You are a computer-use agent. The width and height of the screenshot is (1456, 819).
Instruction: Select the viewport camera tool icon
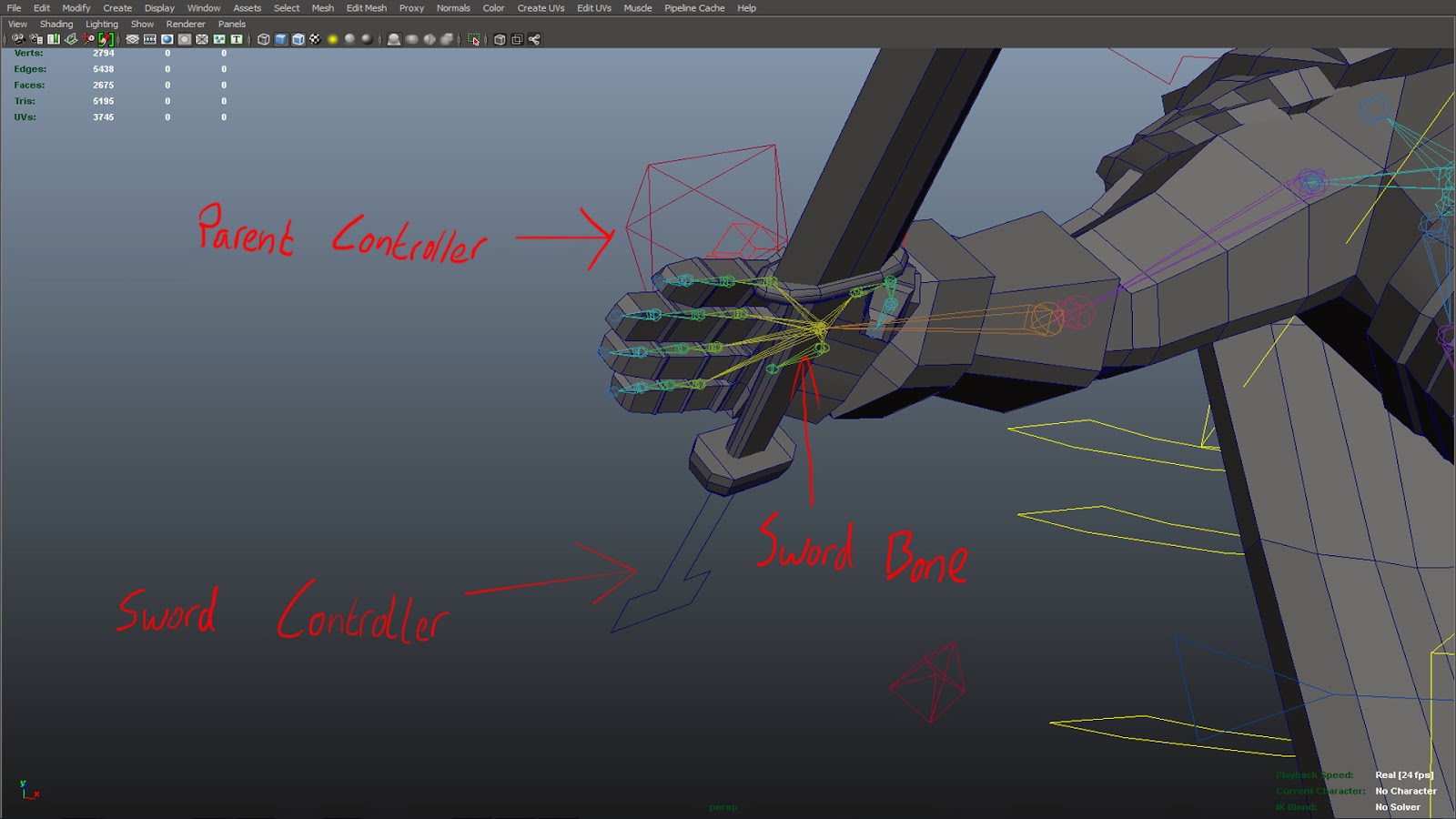(18, 39)
